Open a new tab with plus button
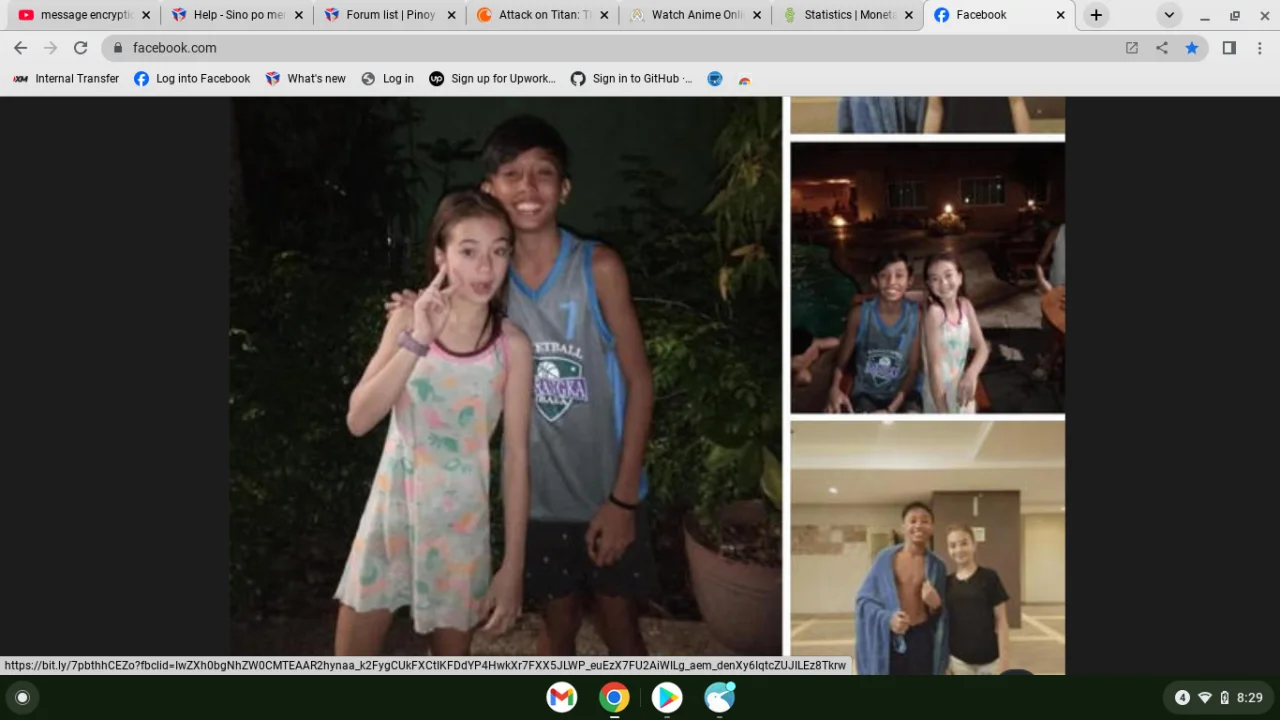 click(1096, 15)
